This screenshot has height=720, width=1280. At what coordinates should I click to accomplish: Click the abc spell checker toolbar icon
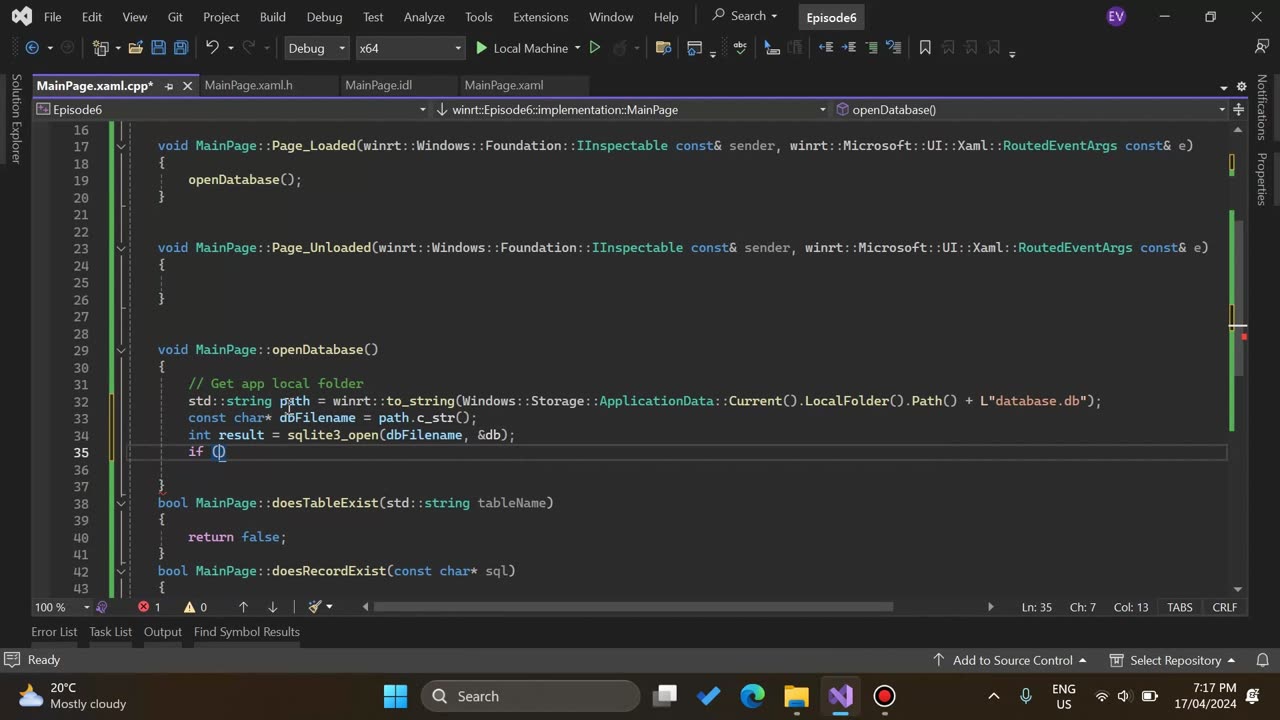(x=740, y=48)
